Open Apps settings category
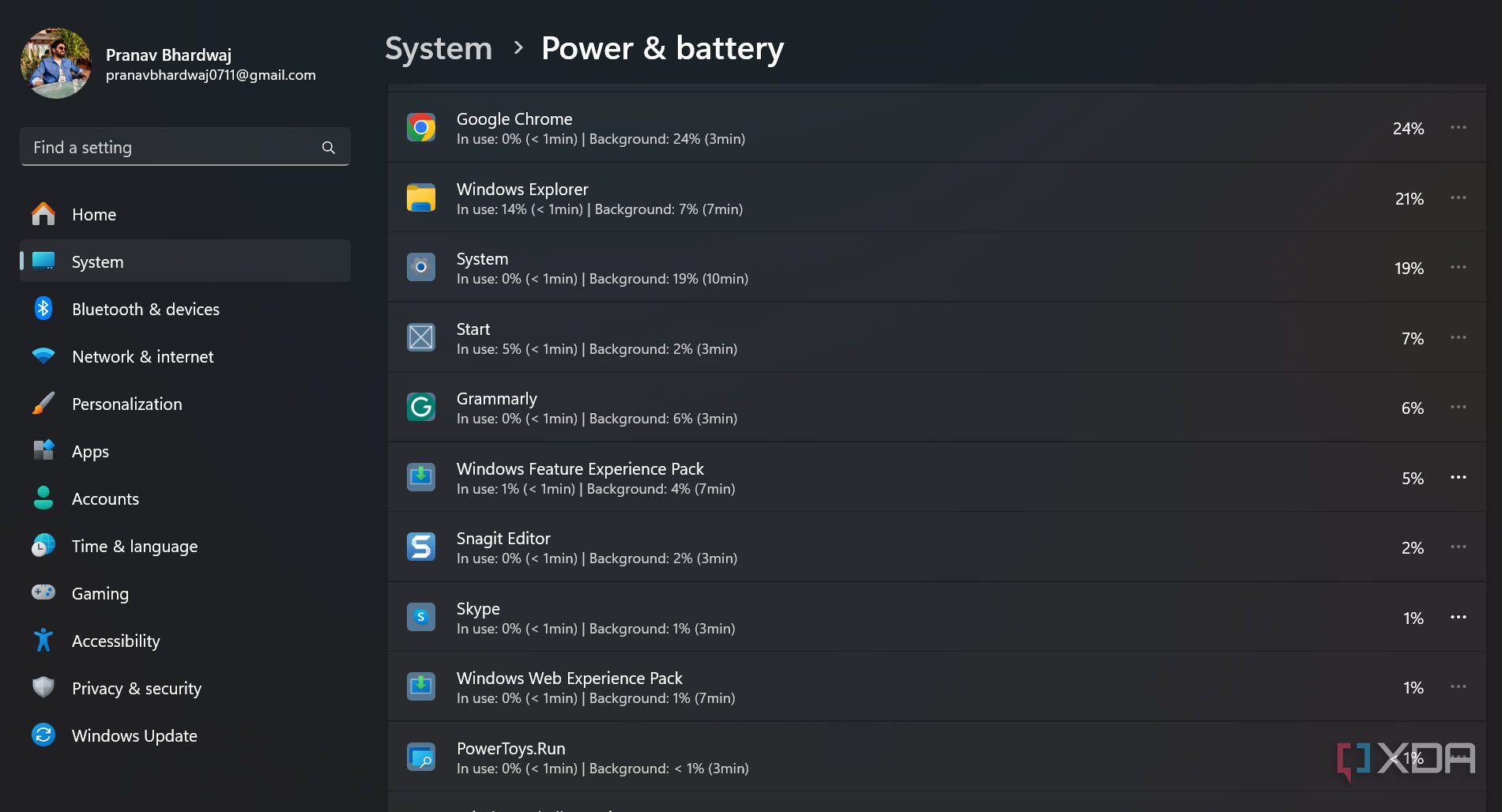Image resolution: width=1502 pixels, height=812 pixels. click(x=185, y=451)
